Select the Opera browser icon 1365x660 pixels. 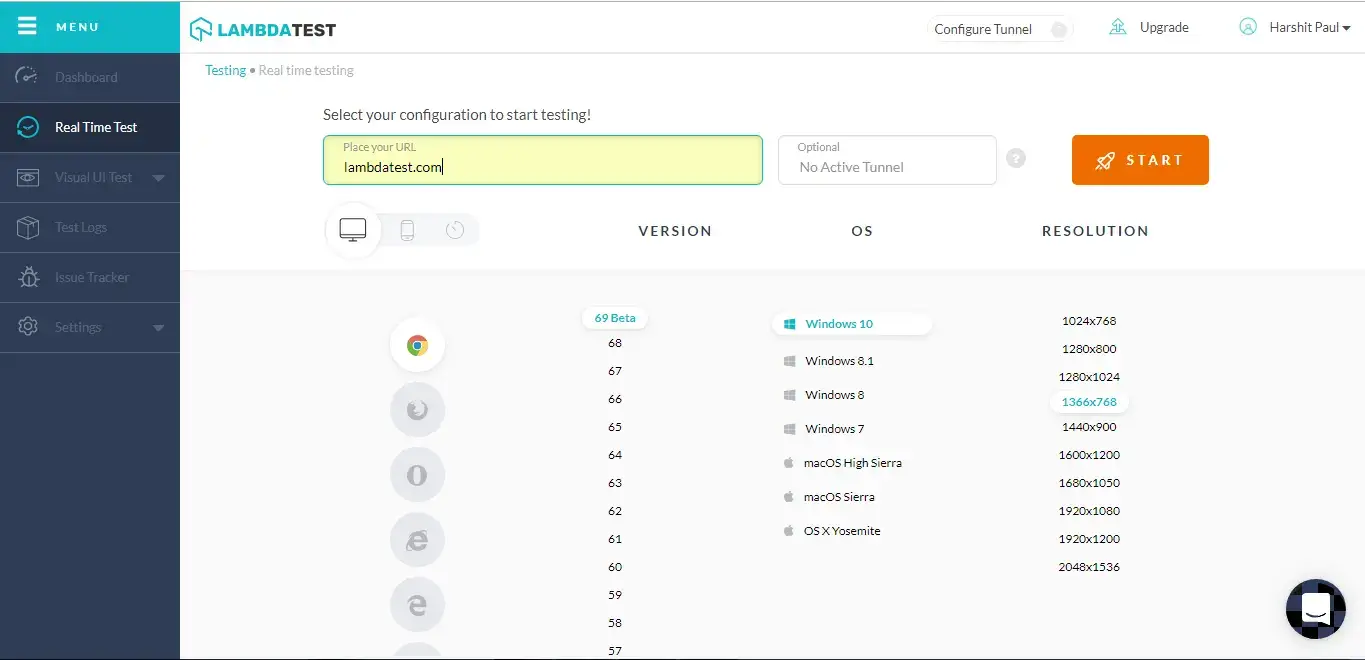417,475
